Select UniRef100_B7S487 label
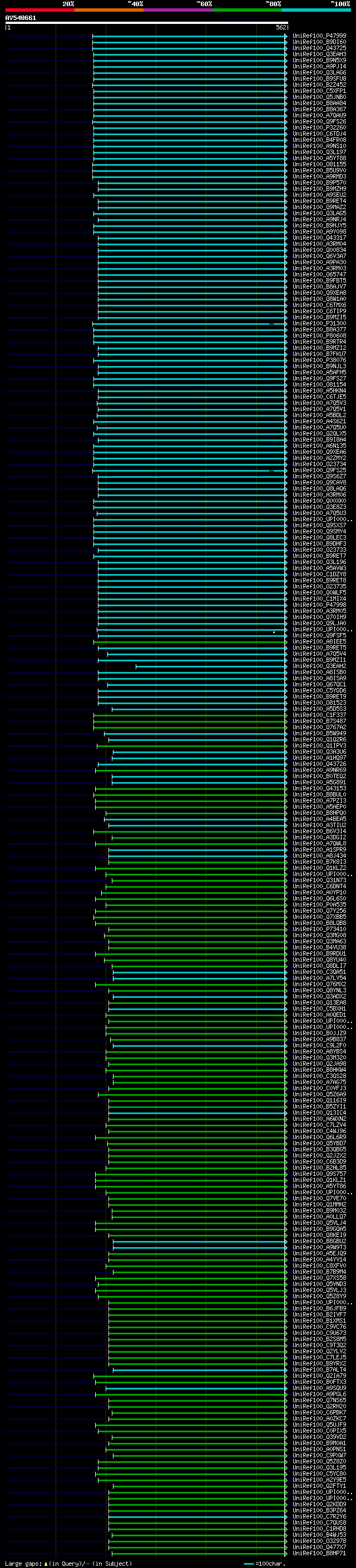356x1568 pixels. point(319,721)
